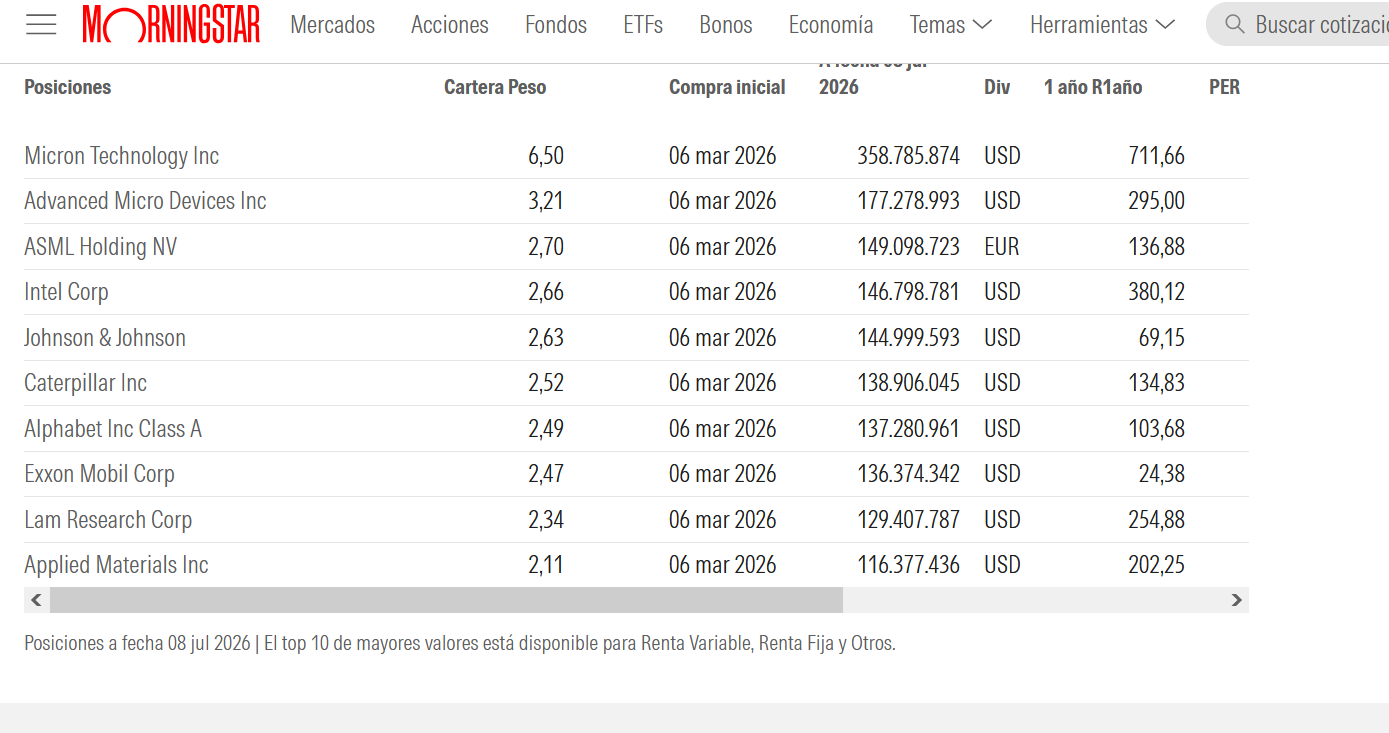Click the Cartera Peso column header
Image resolution: width=1389 pixels, height=733 pixels.
[495, 87]
